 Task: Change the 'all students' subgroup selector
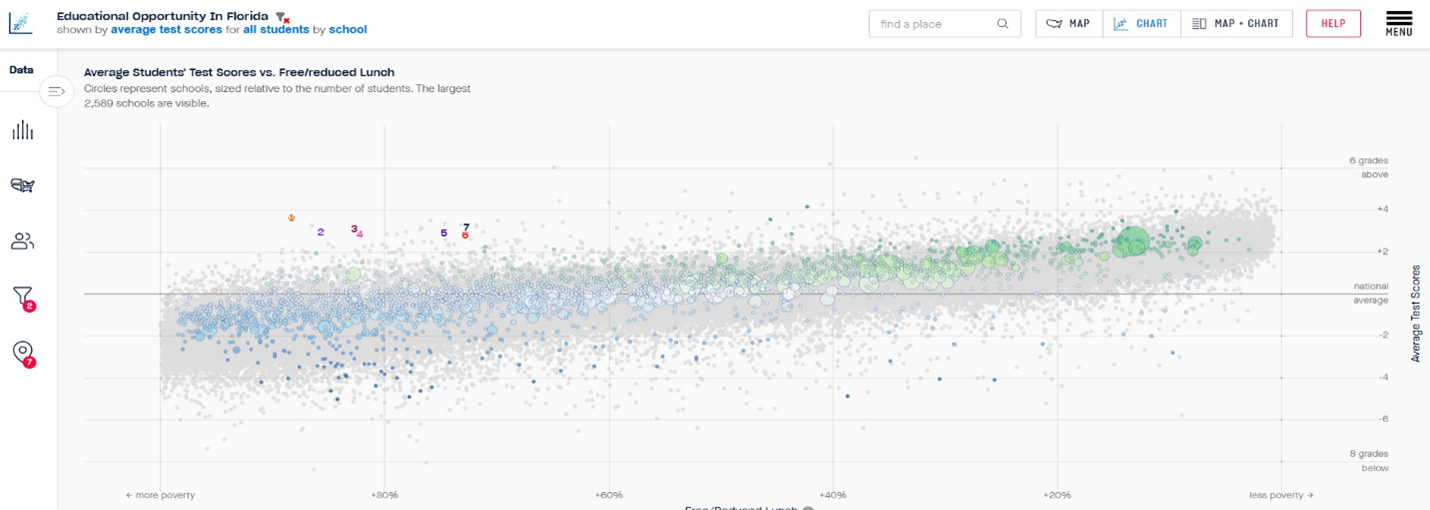276,30
